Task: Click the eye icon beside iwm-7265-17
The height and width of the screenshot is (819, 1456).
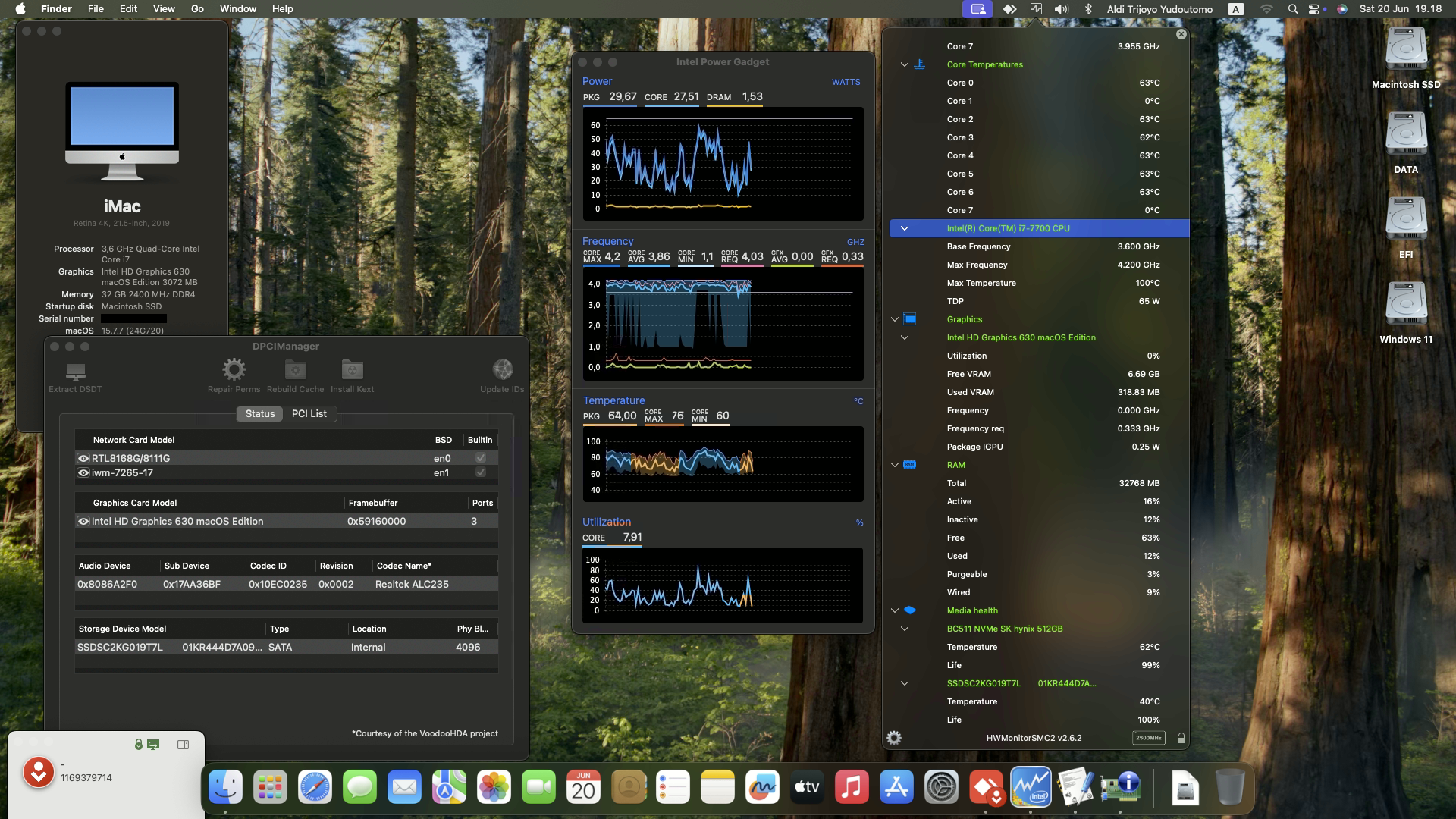Action: (x=83, y=472)
